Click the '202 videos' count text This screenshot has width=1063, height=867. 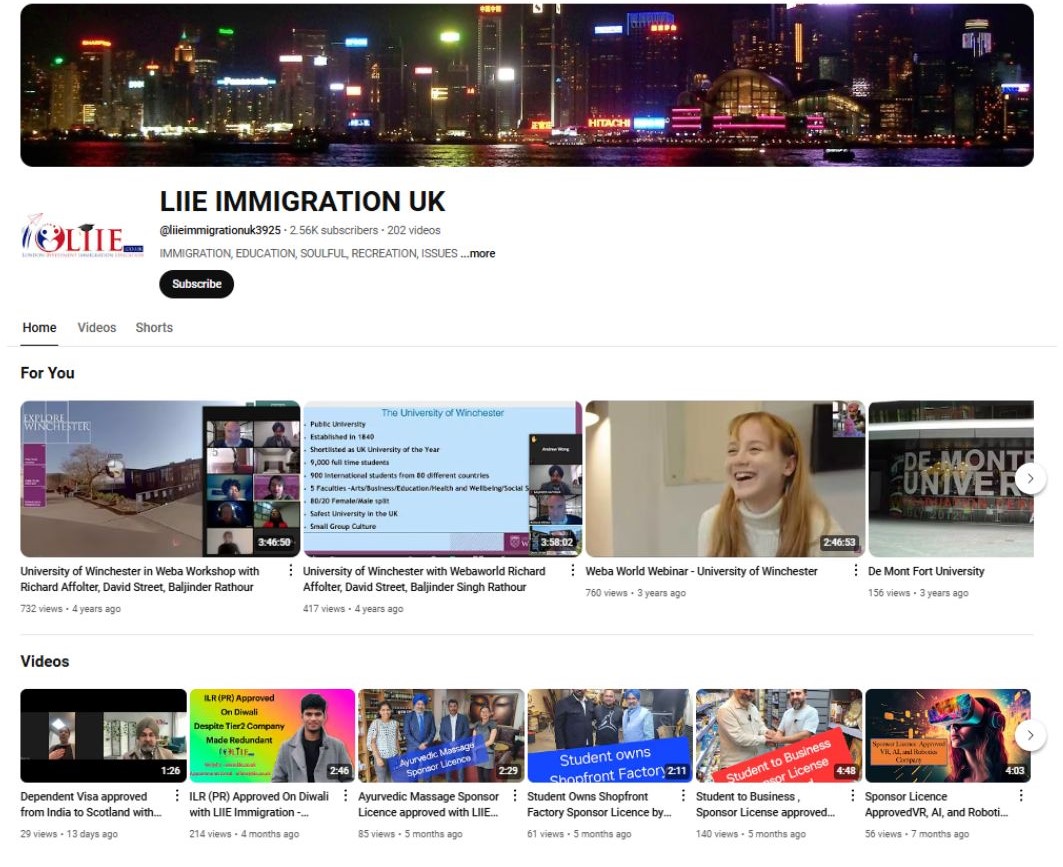(x=414, y=230)
